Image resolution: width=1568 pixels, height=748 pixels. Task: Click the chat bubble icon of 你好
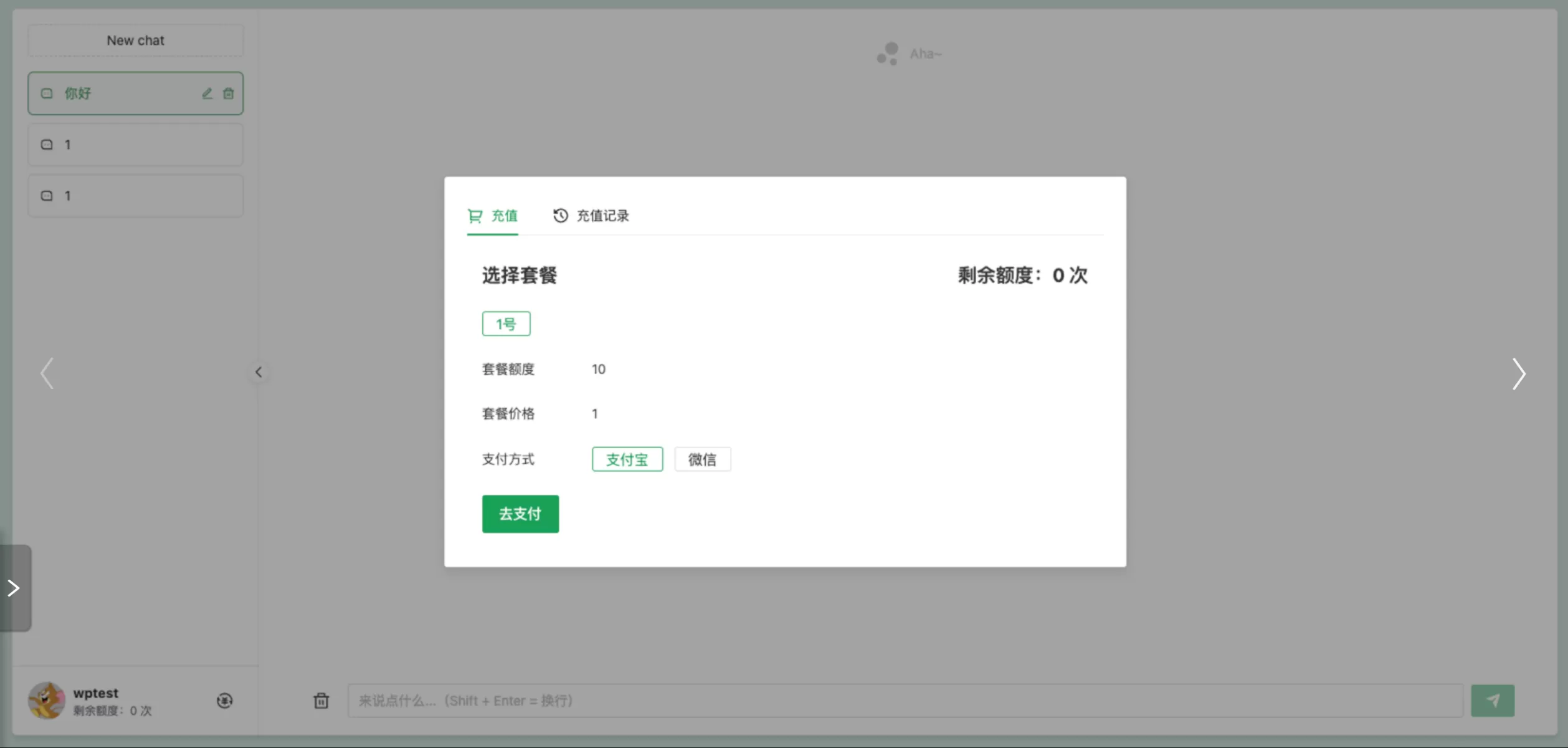47,93
